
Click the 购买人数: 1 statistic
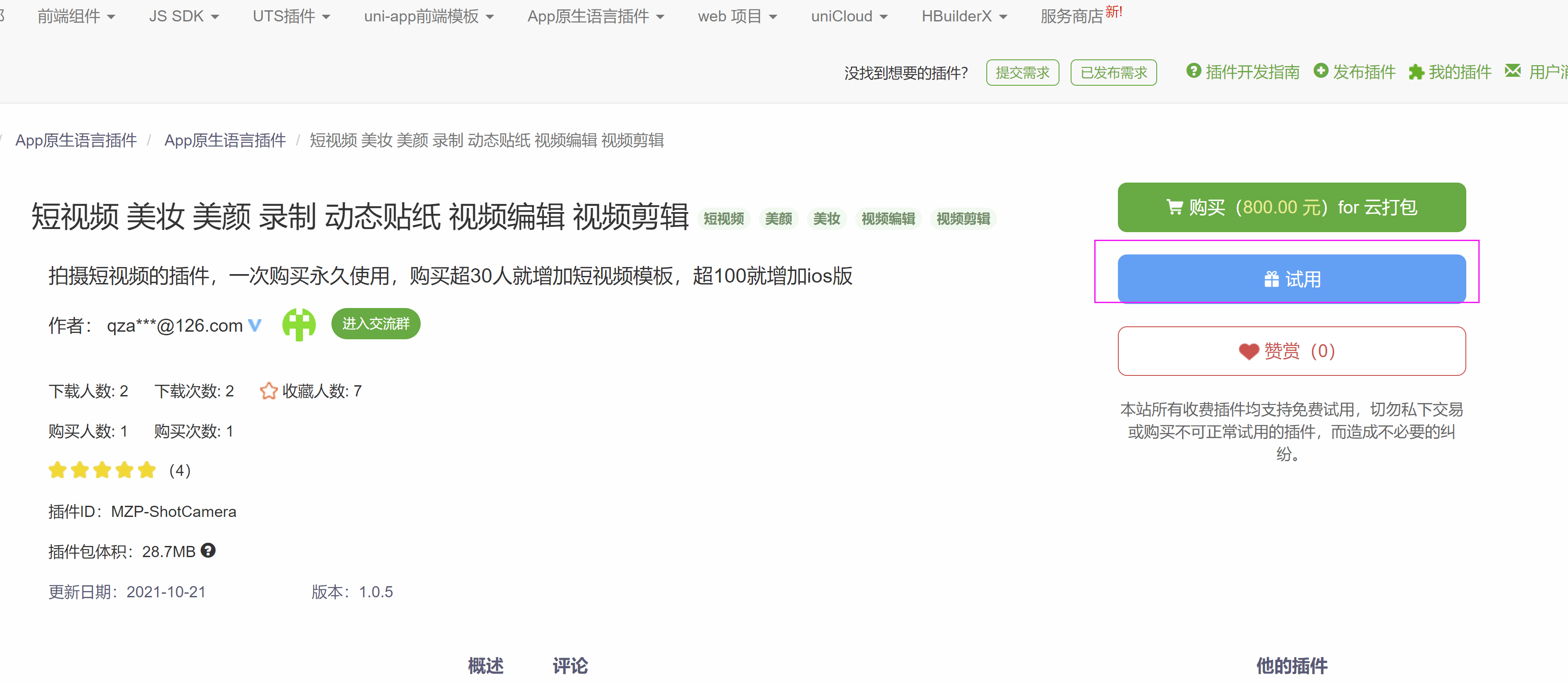click(88, 431)
